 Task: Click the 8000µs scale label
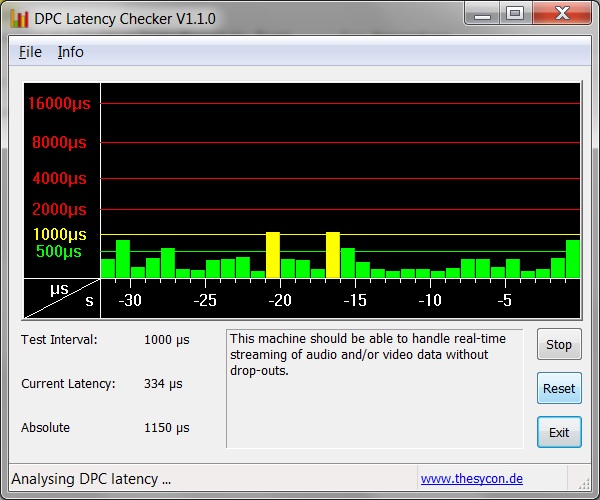point(59,142)
